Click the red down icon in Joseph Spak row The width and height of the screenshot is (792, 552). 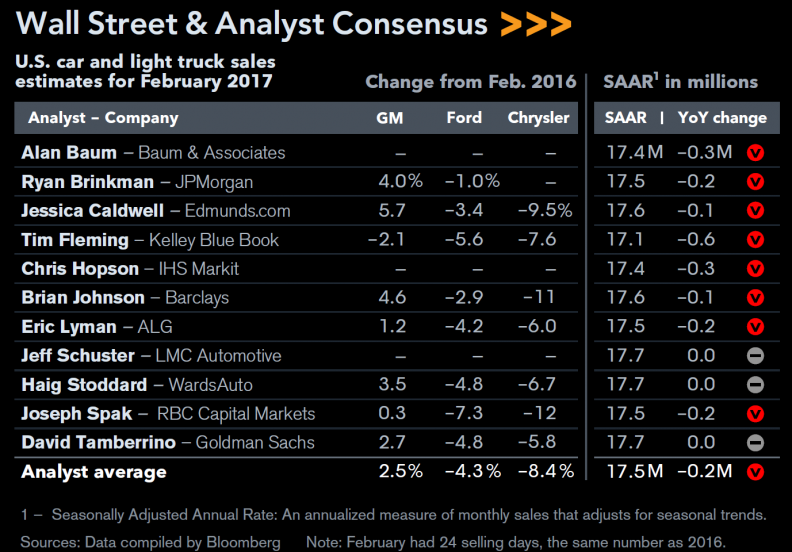click(755, 414)
